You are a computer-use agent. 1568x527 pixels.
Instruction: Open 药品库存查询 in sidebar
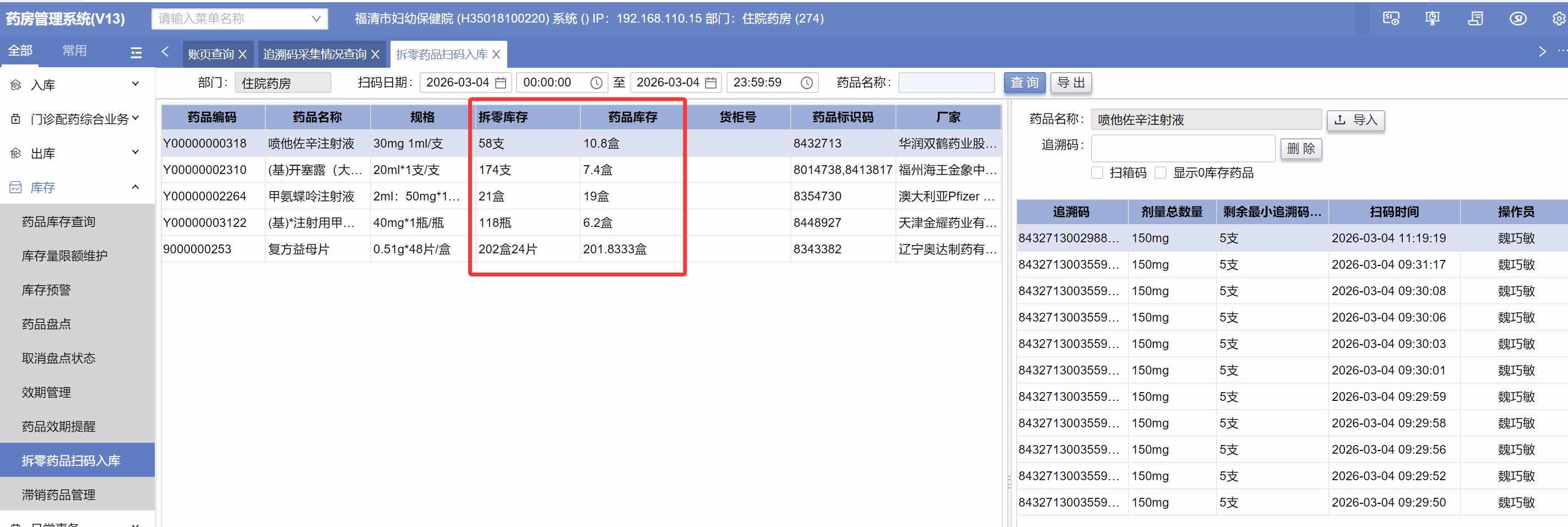pos(77,221)
